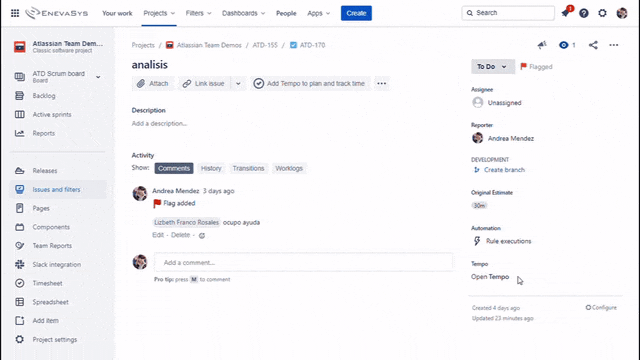The height and width of the screenshot is (360, 640).
Task: Open the issue actions ellipsis at top right
Action: [x=613, y=45]
